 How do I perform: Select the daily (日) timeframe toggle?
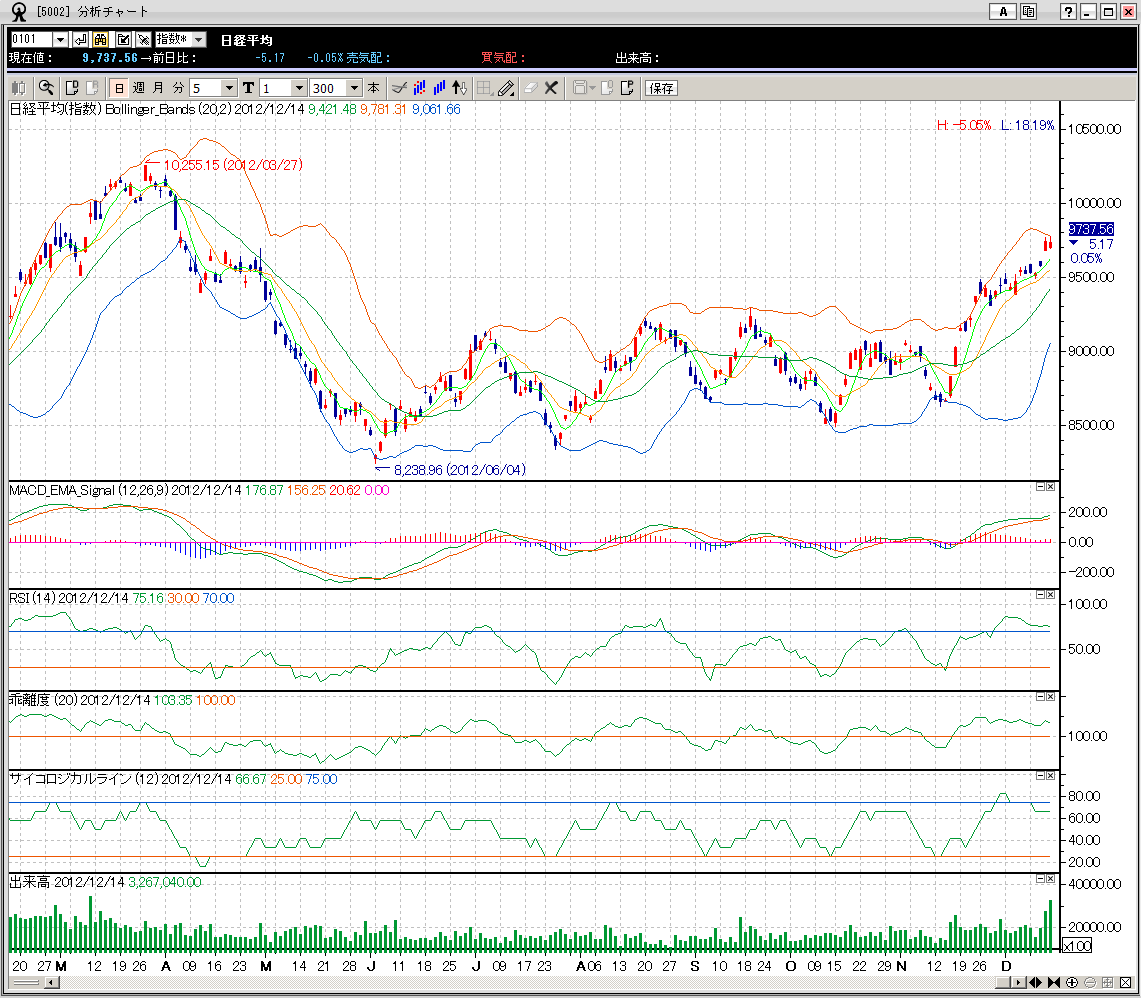[x=118, y=88]
